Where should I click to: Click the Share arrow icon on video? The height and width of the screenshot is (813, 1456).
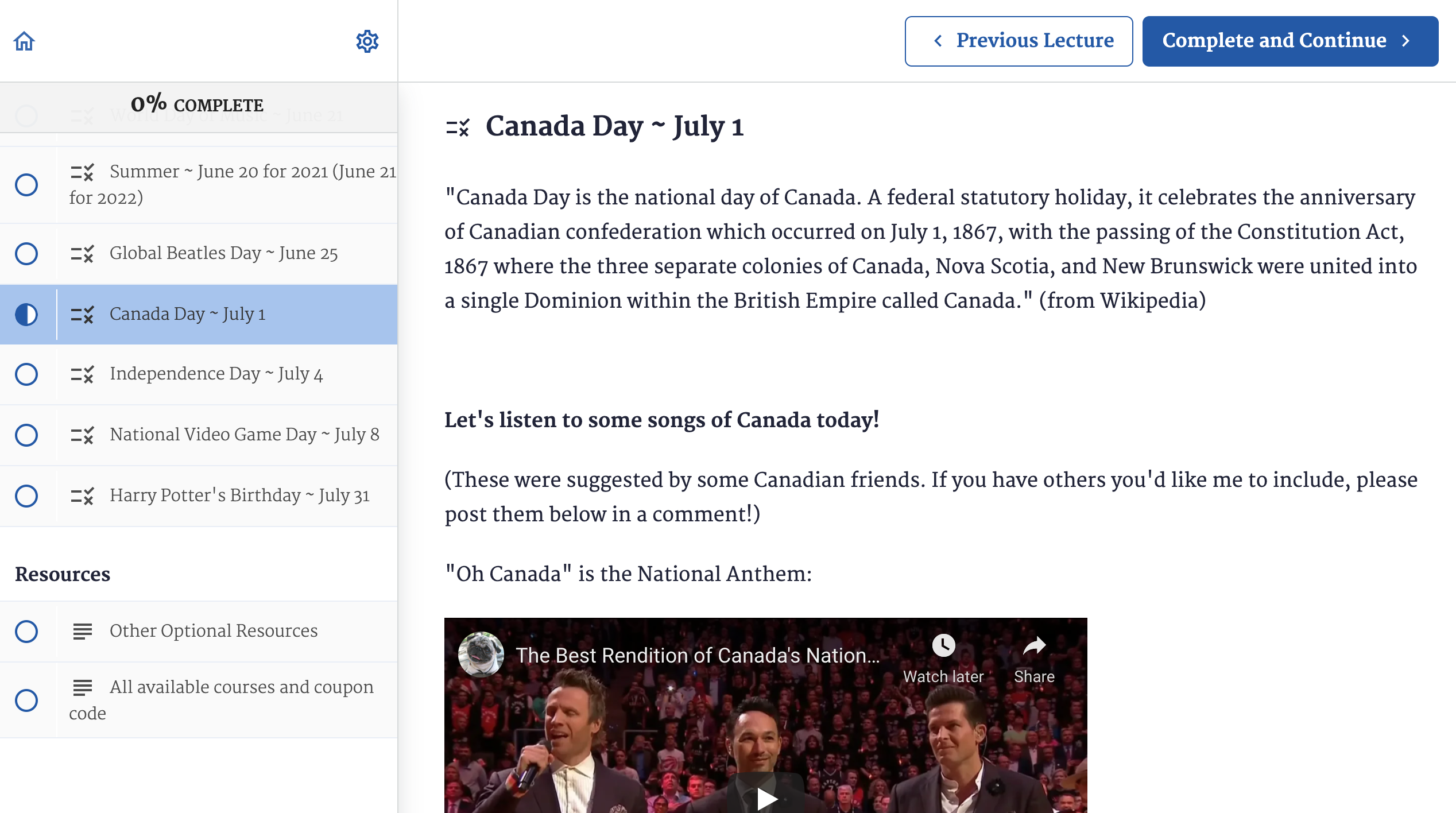tap(1034, 645)
